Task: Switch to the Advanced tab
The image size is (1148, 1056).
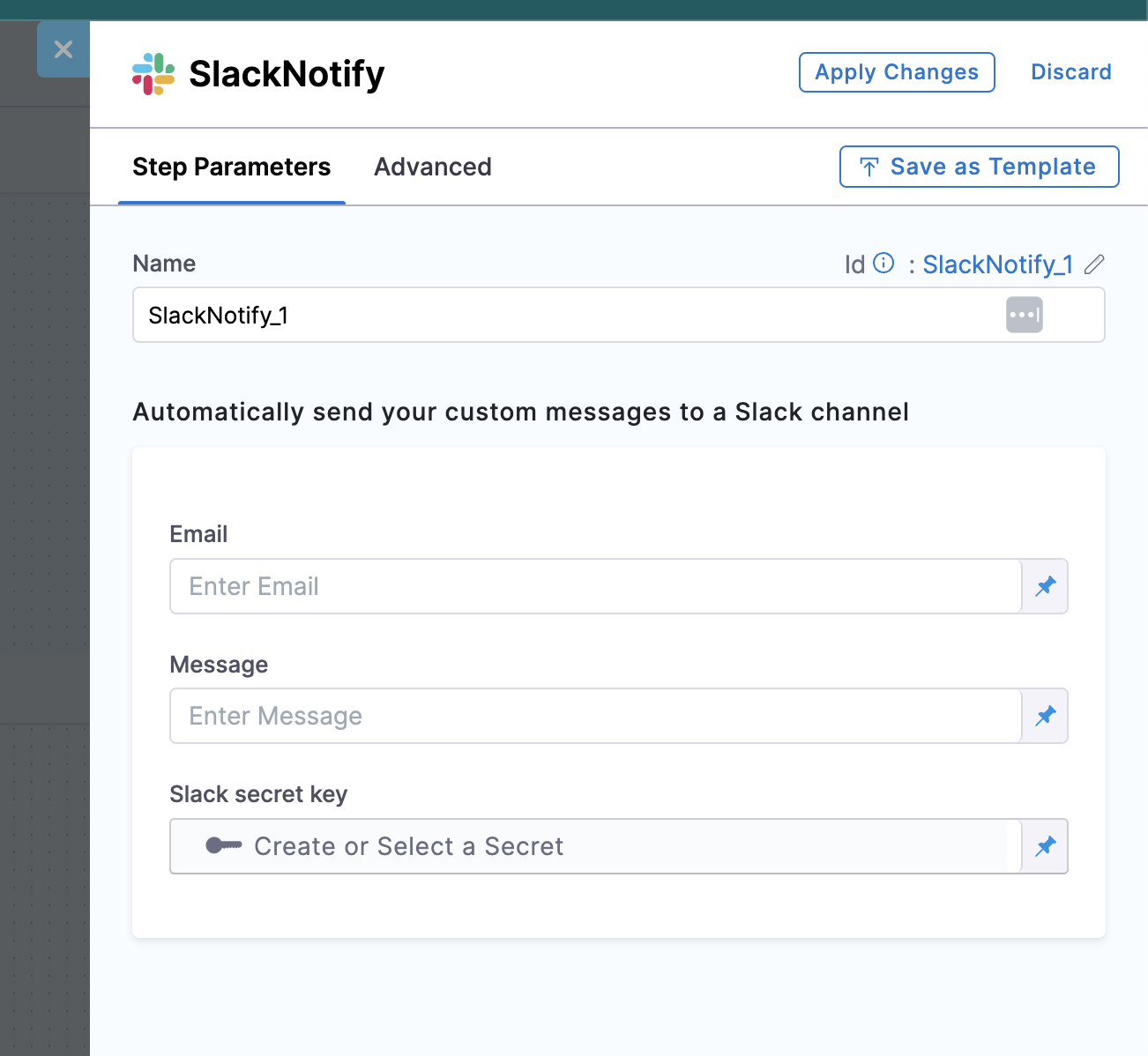Action: click(x=432, y=167)
